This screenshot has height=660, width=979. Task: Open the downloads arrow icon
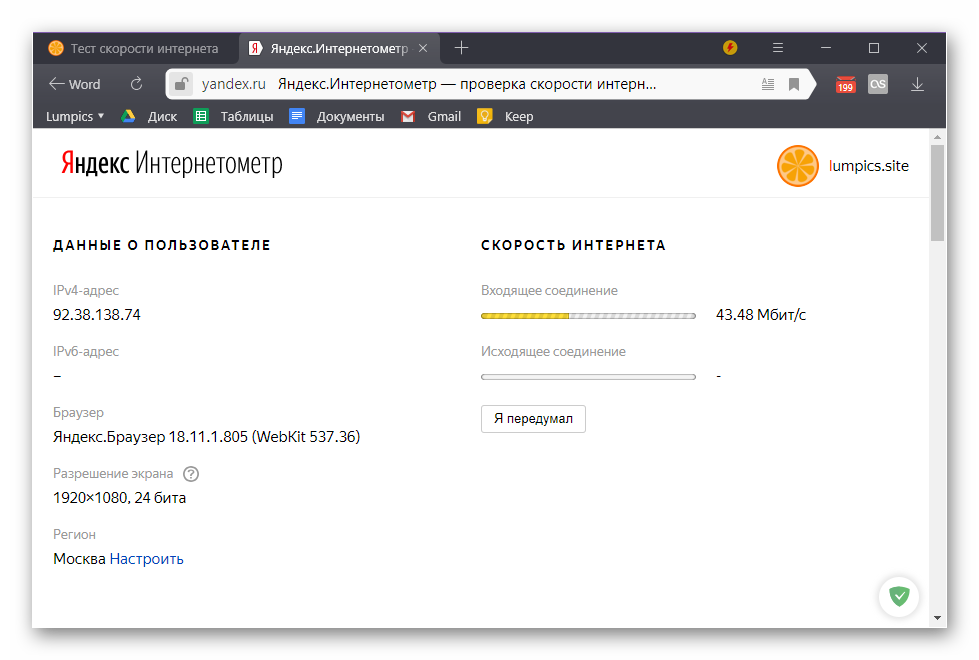[x=917, y=84]
